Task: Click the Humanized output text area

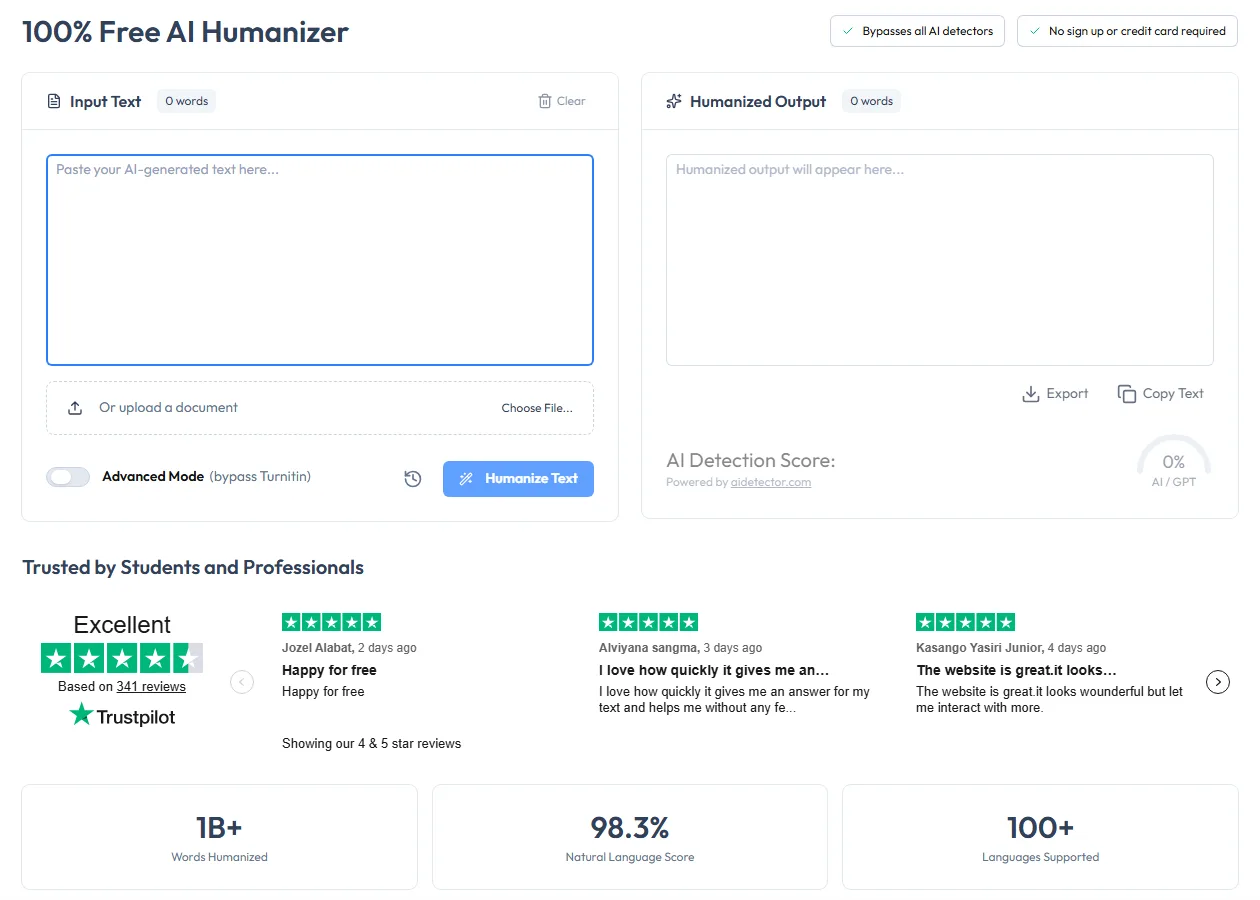Action: coord(940,260)
